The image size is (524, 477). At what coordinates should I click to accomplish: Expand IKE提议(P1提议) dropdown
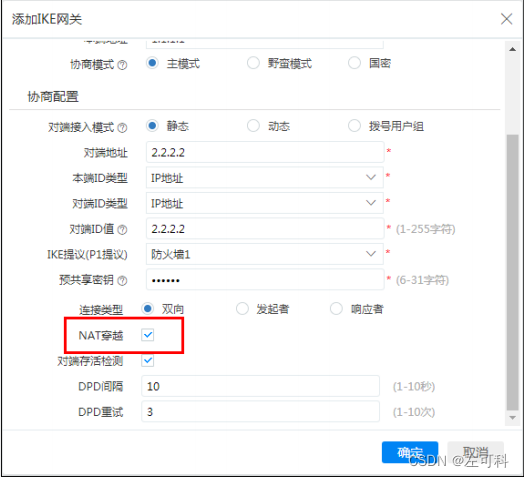pyautogui.click(x=265, y=254)
